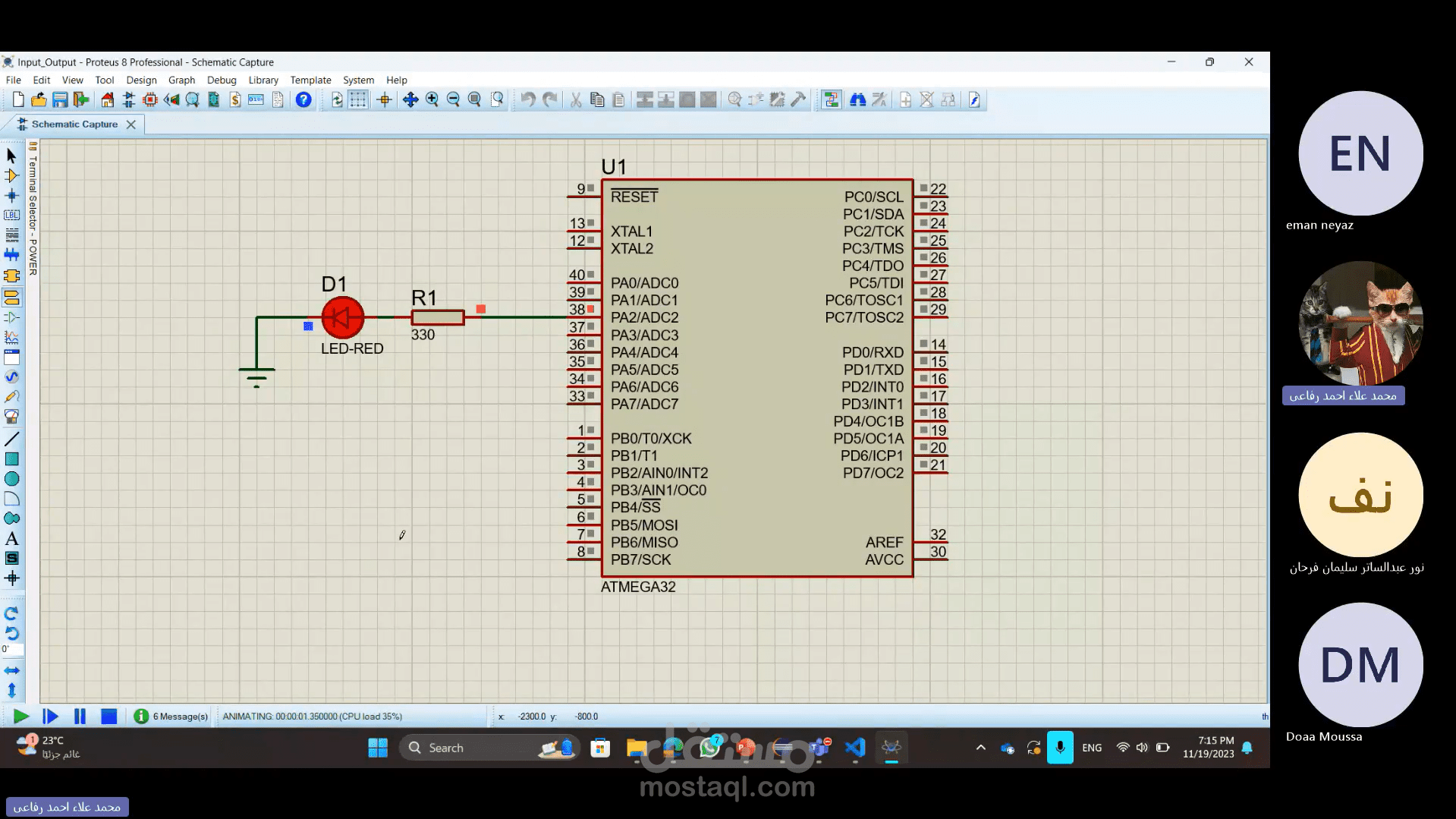1456x819 pixels.
Task: Close the Schematic Capture tab
Action: point(131,124)
